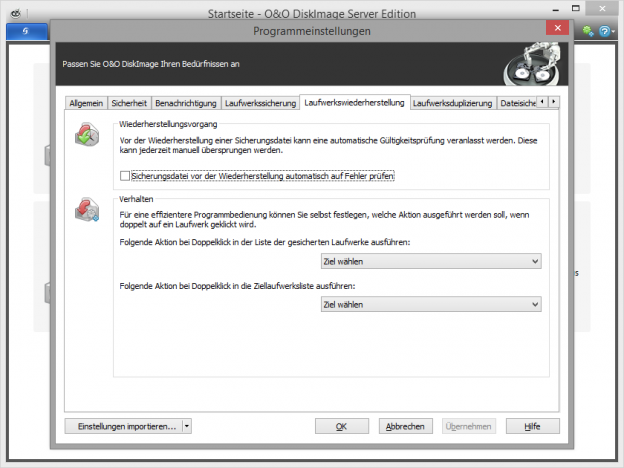624x468 pixels.
Task: Switch to the Laufwerksduplizierung tab
Action: [452, 103]
